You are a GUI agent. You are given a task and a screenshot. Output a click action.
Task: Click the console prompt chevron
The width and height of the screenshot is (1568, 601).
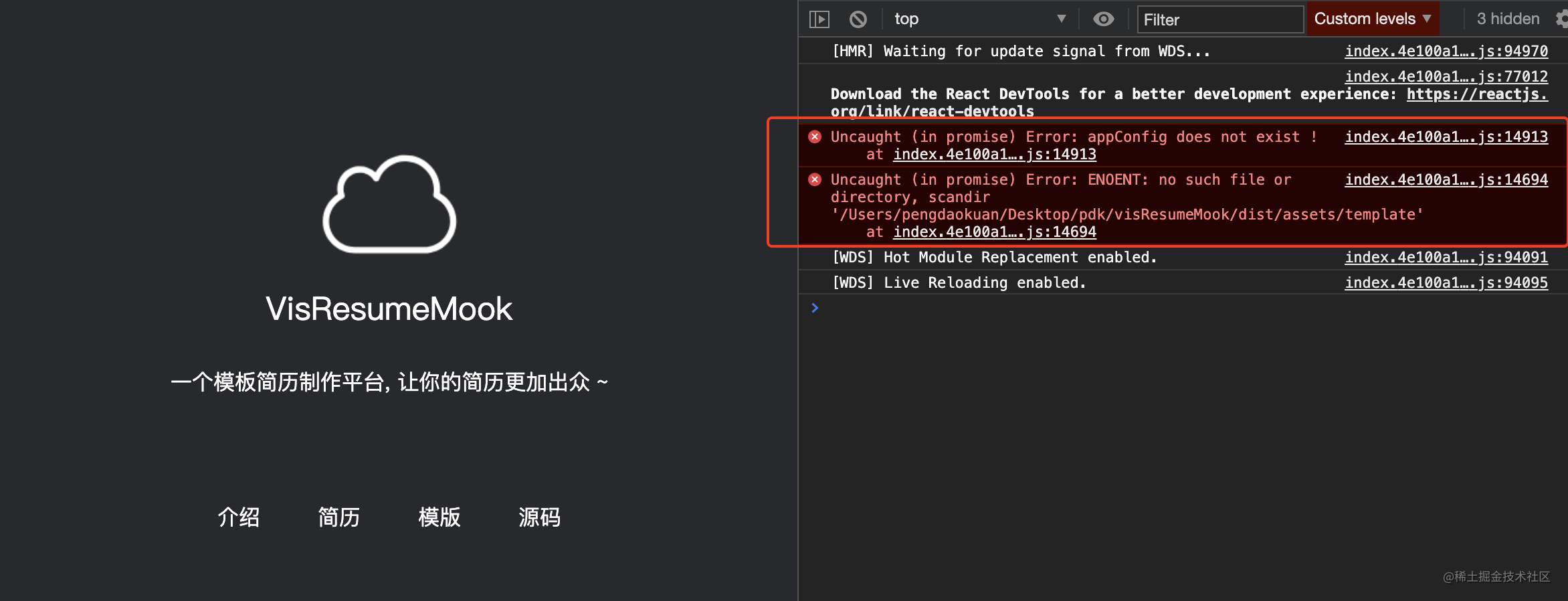click(x=815, y=308)
